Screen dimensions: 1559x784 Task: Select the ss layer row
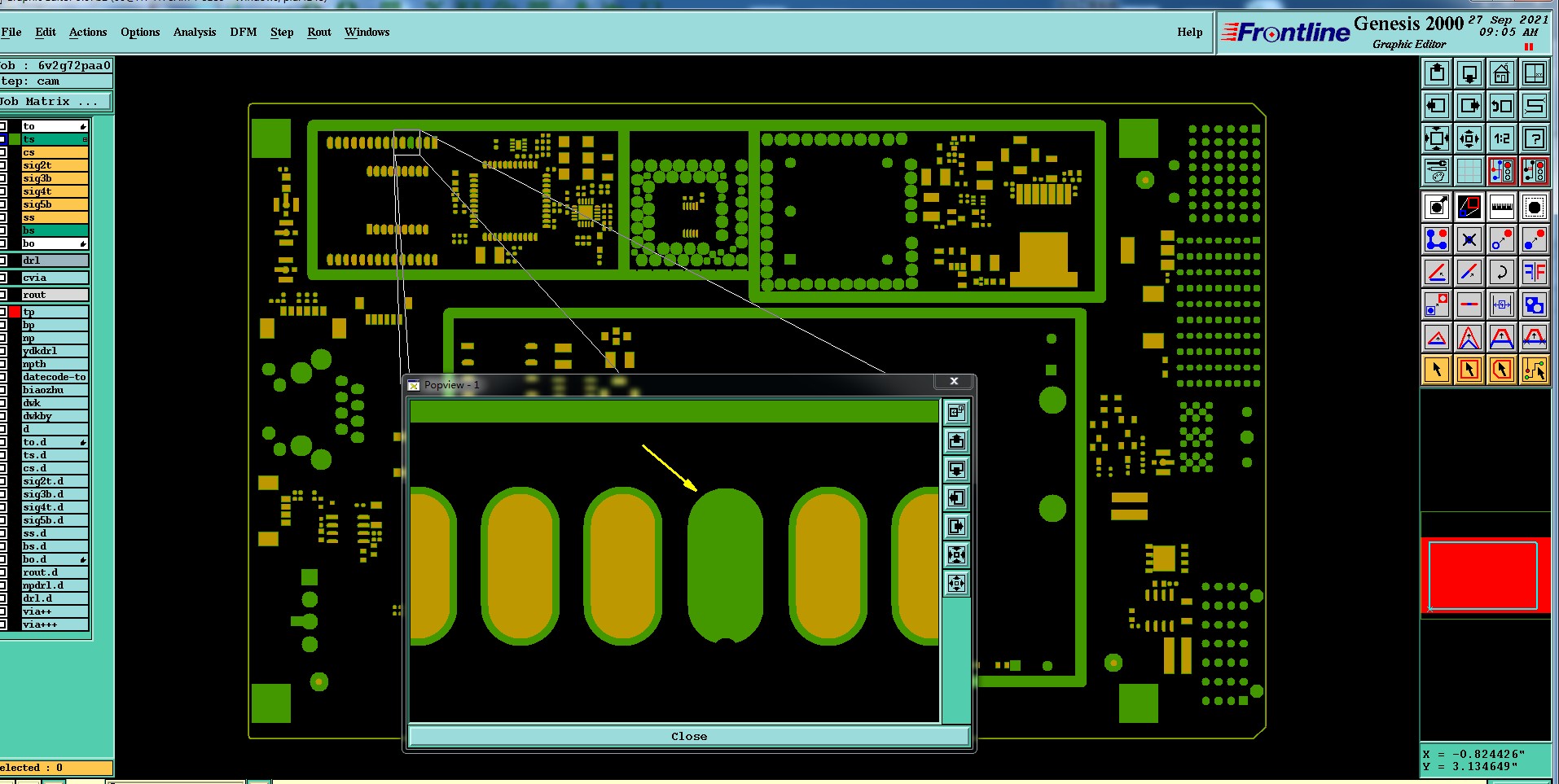click(x=55, y=217)
